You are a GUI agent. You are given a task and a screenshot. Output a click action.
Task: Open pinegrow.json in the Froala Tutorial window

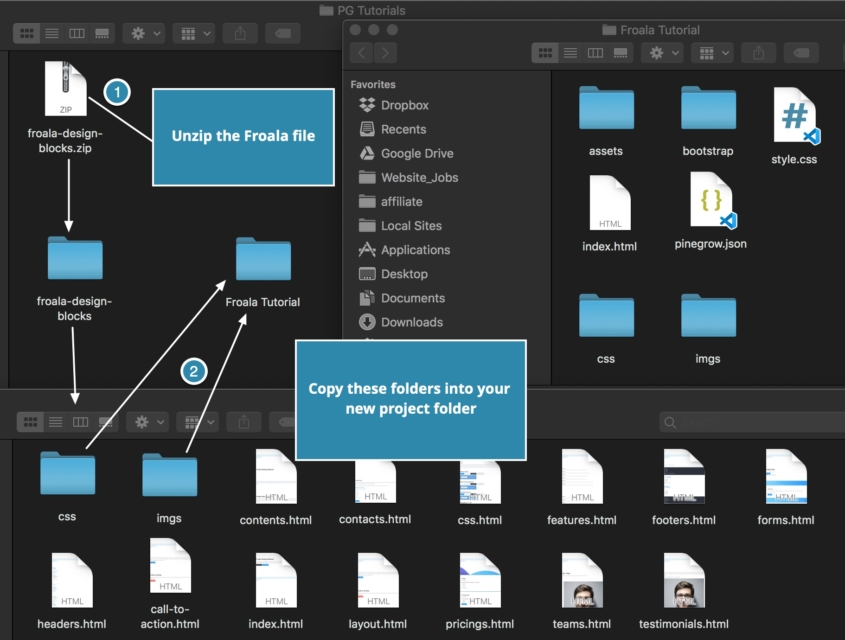[x=709, y=200]
